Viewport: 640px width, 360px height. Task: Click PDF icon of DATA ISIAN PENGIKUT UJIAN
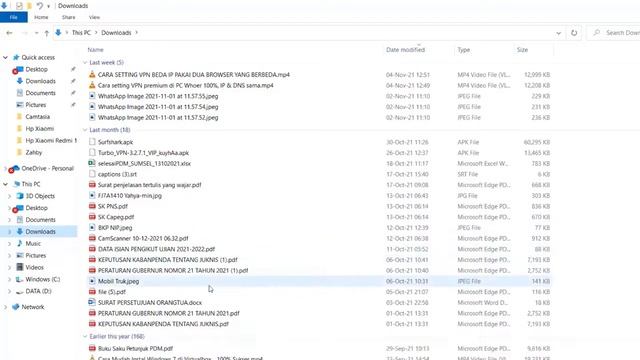click(x=92, y=249)
